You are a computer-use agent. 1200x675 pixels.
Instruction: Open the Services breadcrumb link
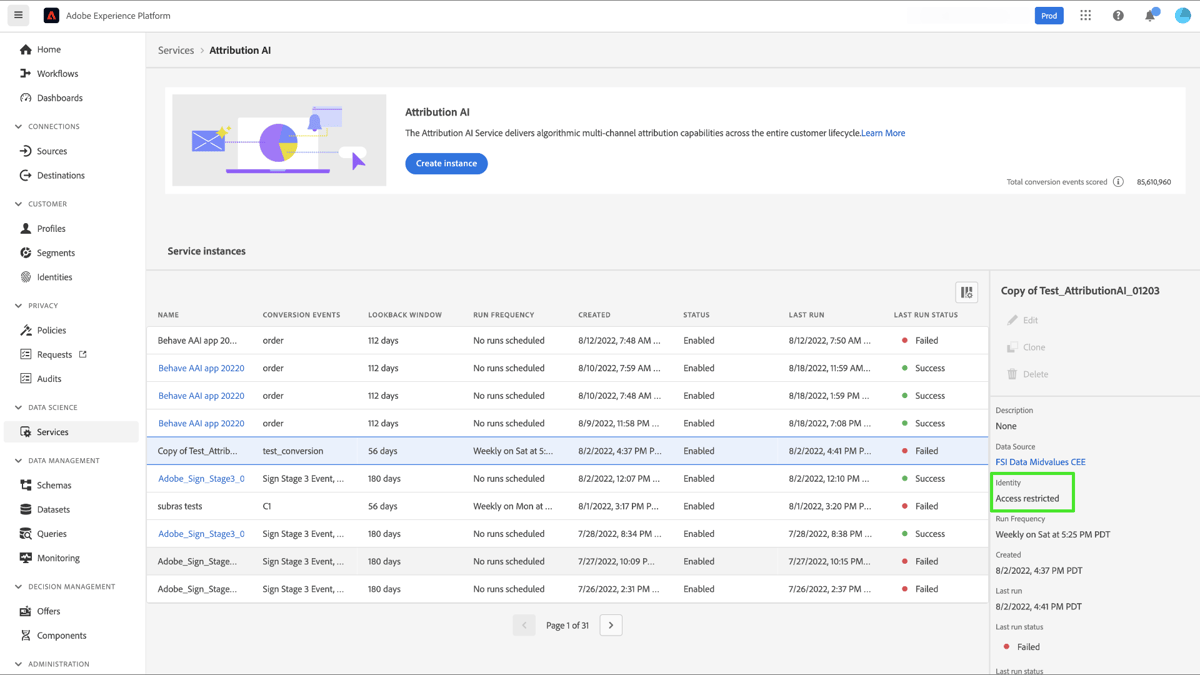[x=176, y=49]
